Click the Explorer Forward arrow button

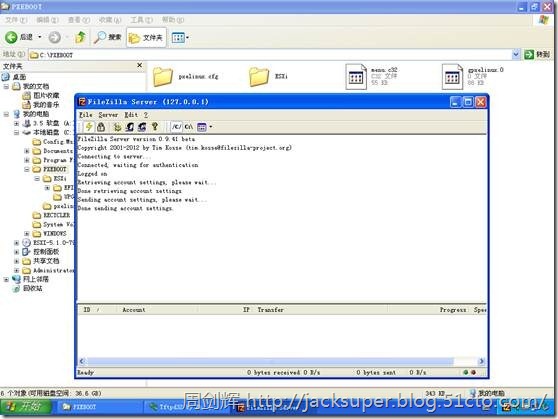54,37
